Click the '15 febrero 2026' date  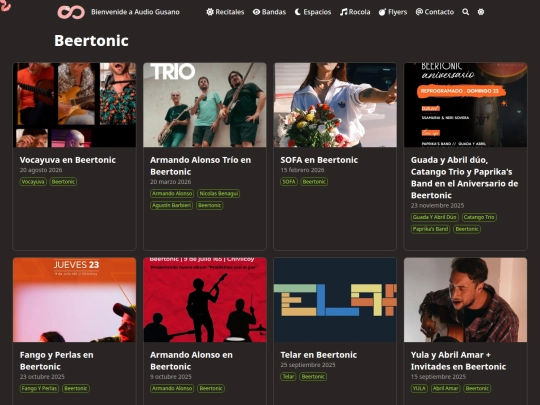pyautogui.click(x=302, y=170)
